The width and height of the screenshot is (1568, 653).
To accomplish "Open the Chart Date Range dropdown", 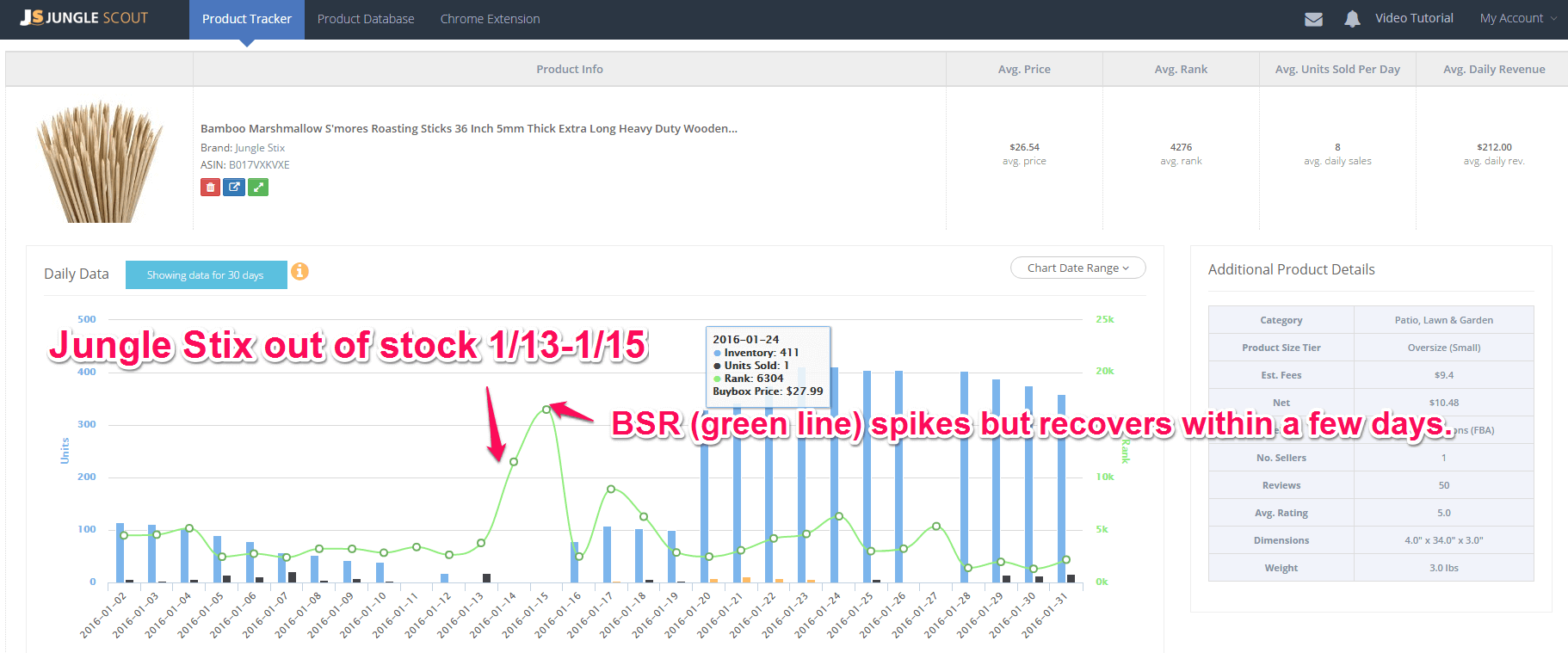I will (x=1077, y=268).
